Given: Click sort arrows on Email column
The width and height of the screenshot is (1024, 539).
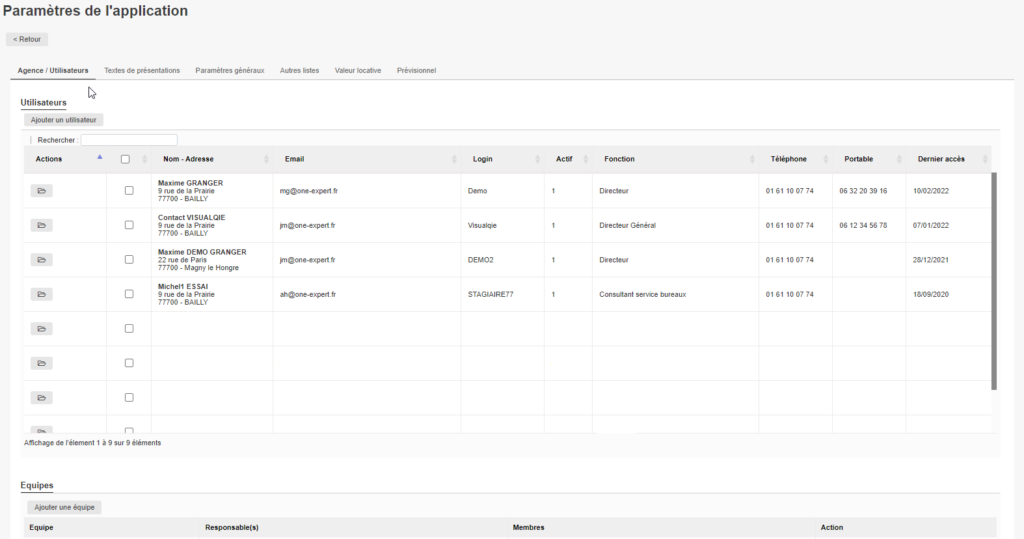Looking at the screenshot, I should coord(453,159).
